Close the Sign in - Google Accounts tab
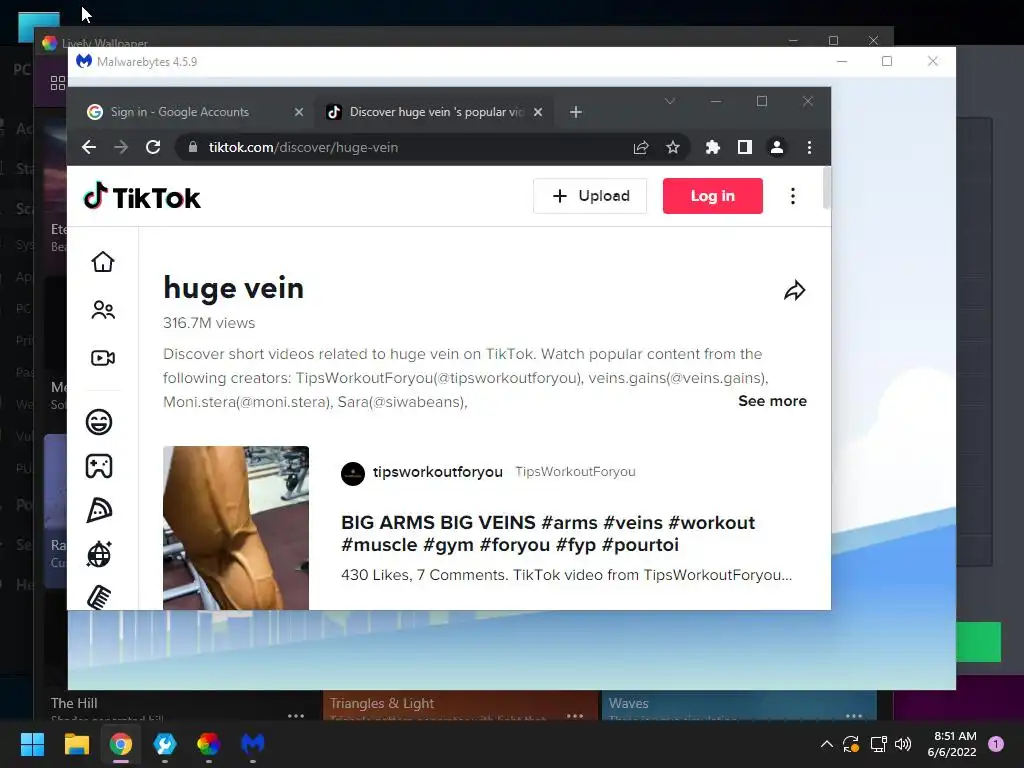 pos(298,112)
